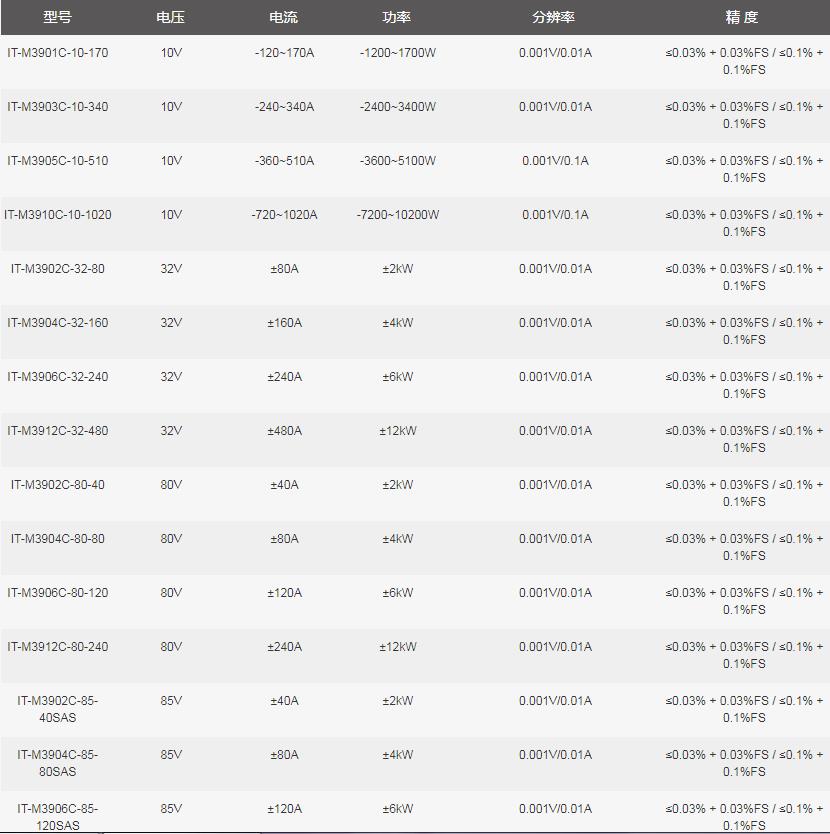
Task: Select the IT-M3901C-10-170 model cell
Action: (x=57, y=53)
